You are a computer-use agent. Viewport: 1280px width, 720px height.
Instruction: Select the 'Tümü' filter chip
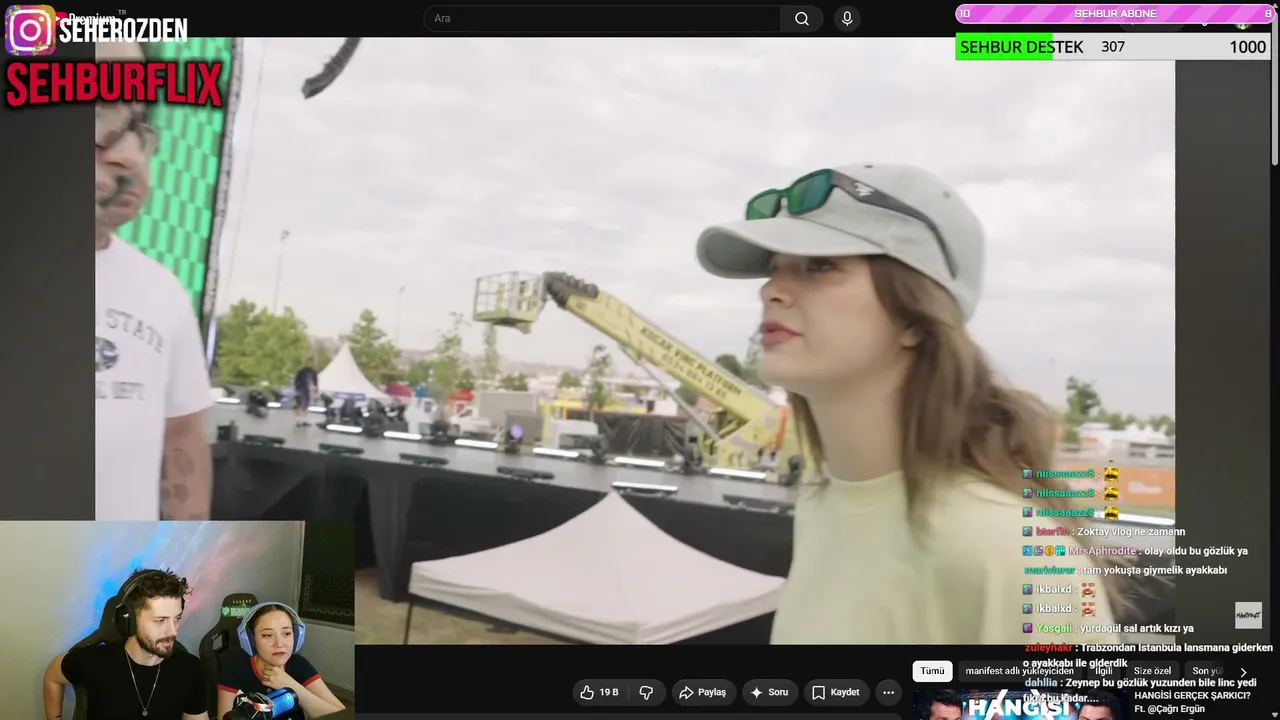coord(932,671)
